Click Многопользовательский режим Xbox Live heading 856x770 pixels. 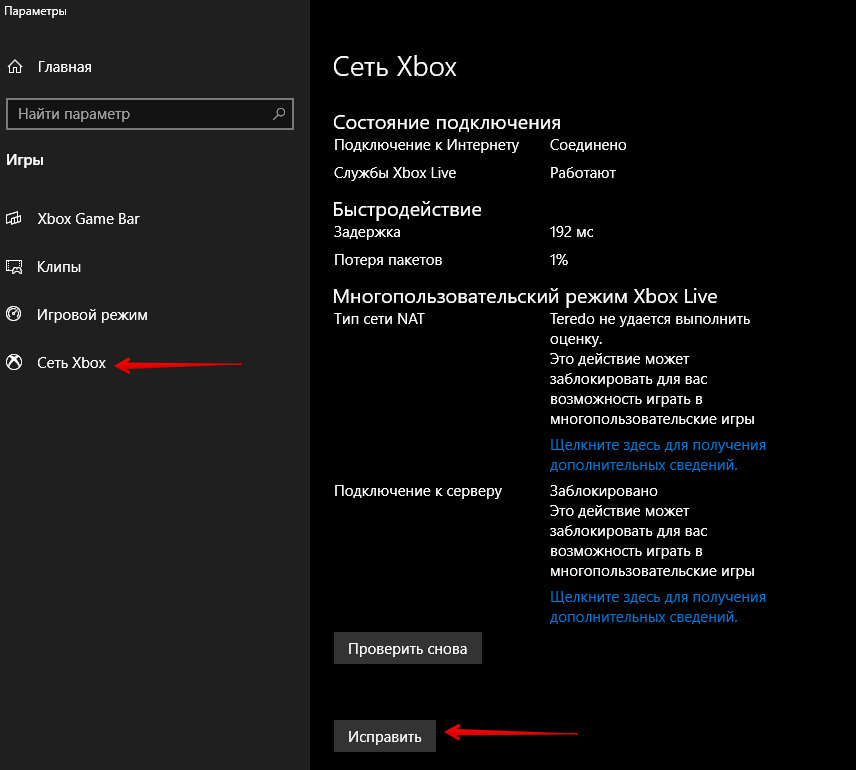[525, 297]
